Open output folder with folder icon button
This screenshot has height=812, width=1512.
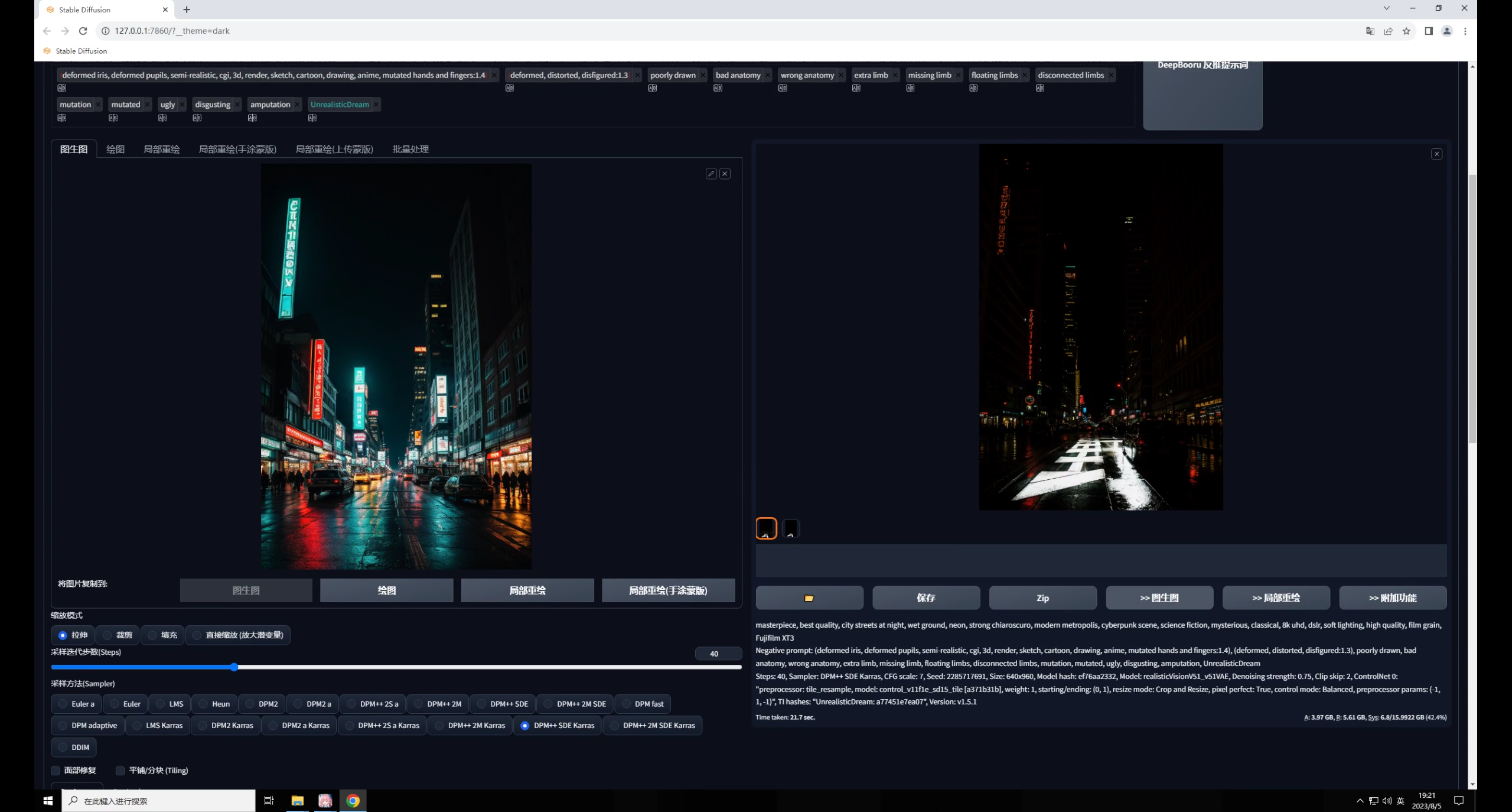point(809,597)
